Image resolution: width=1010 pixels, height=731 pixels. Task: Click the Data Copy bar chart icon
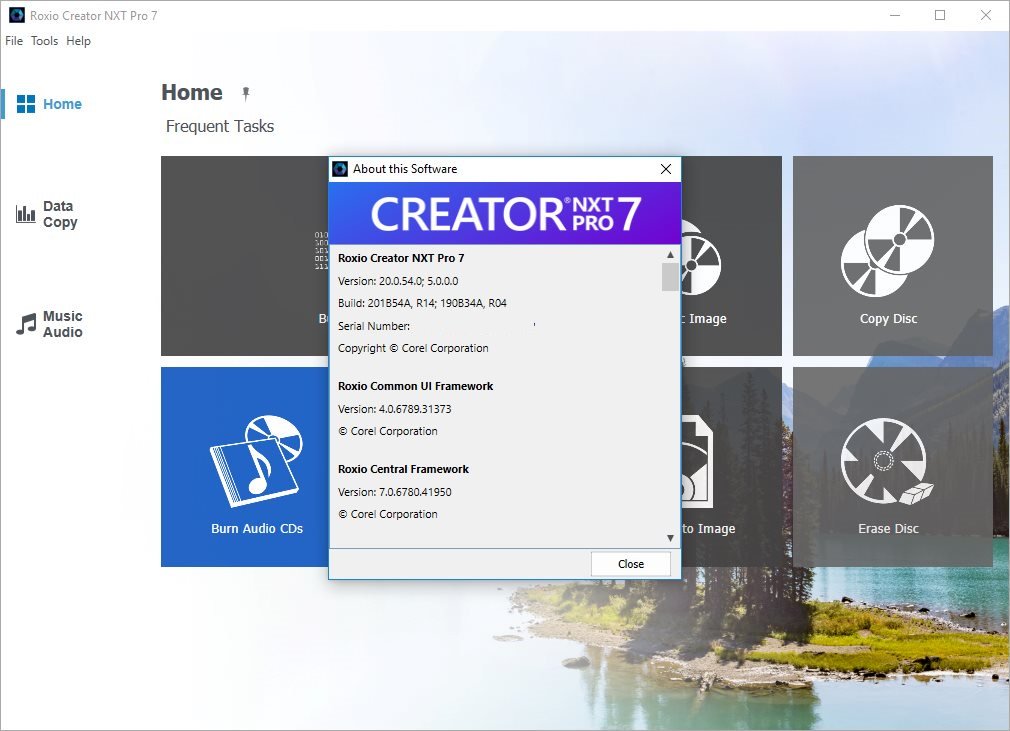click(26, 214)
